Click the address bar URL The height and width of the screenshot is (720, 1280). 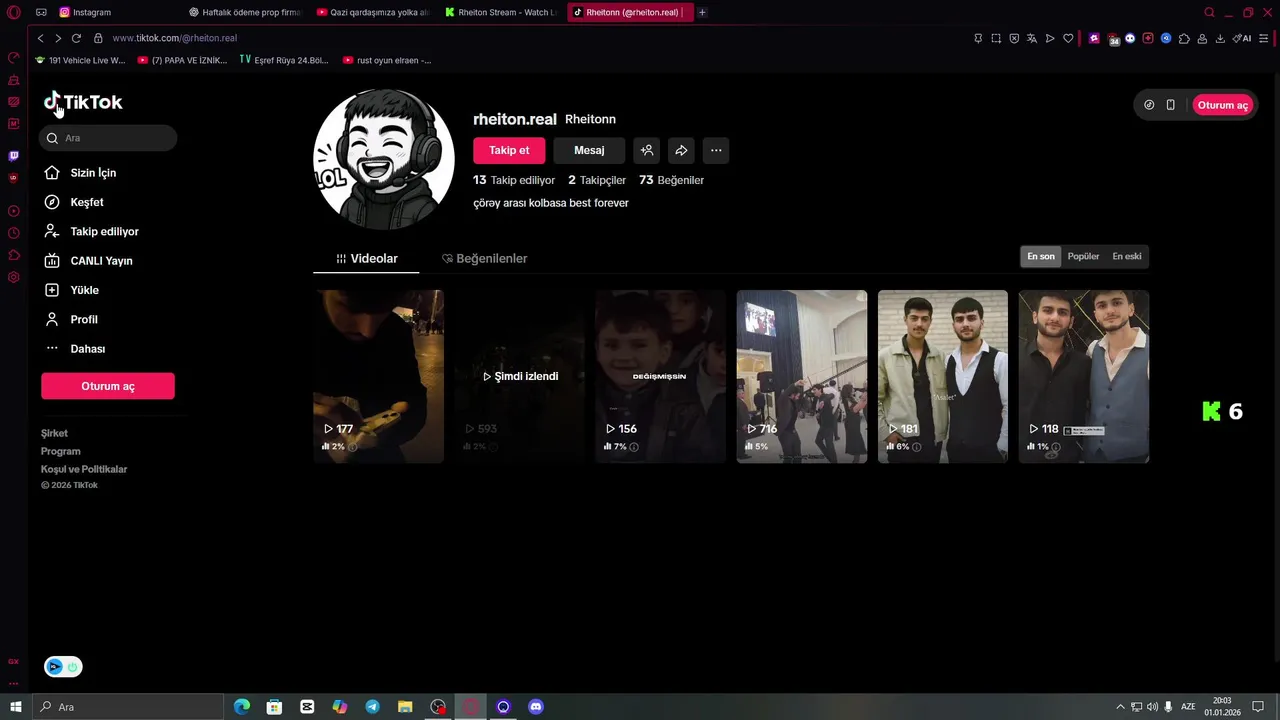coord(175,38)
